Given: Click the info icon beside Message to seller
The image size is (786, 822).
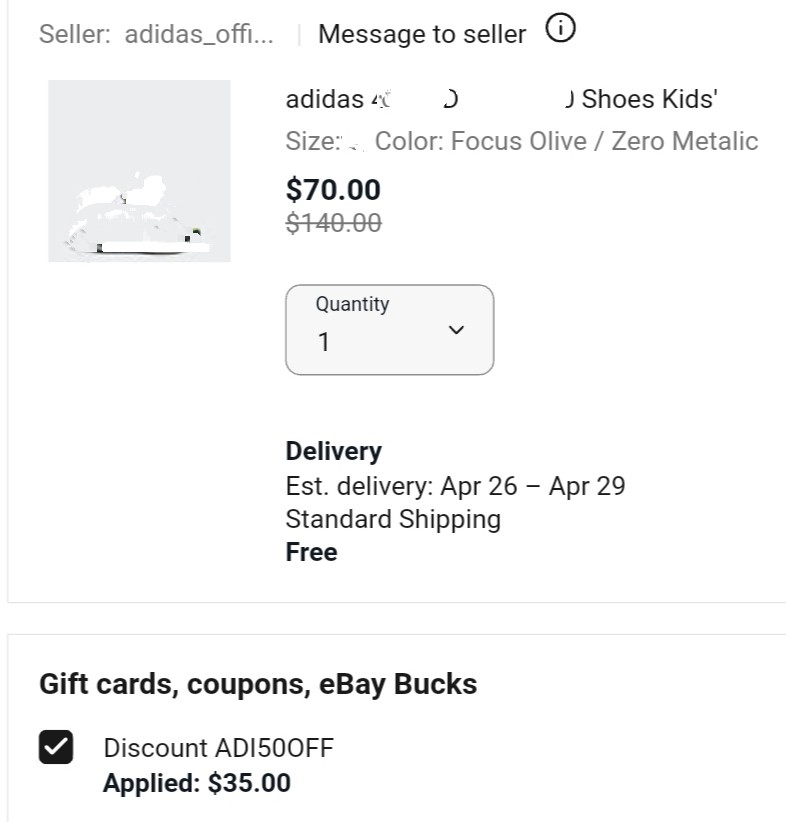Looking at the screenshot, I should pos(561,28).
